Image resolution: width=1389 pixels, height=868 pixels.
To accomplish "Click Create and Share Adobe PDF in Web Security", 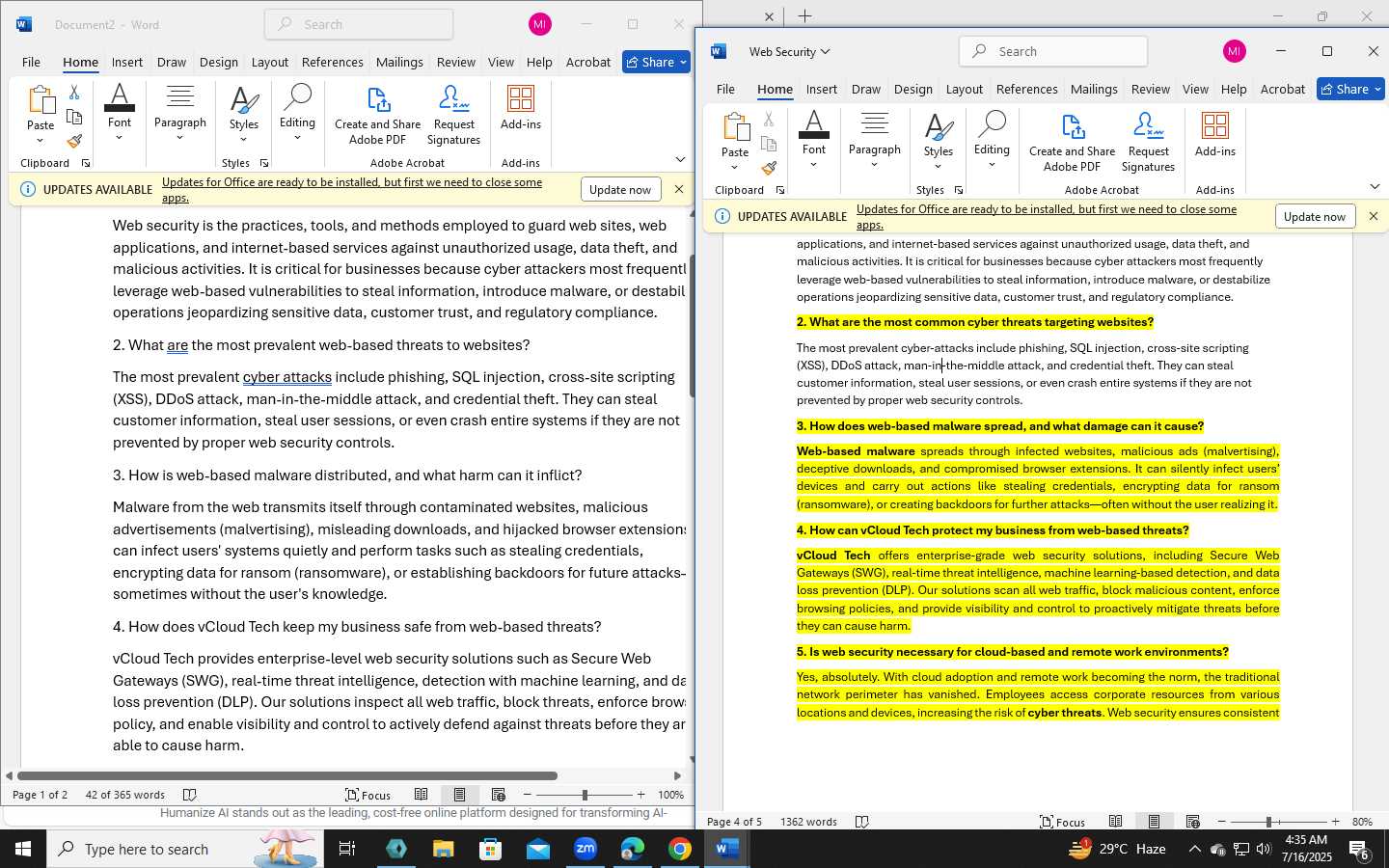I will pos(1072,142).
